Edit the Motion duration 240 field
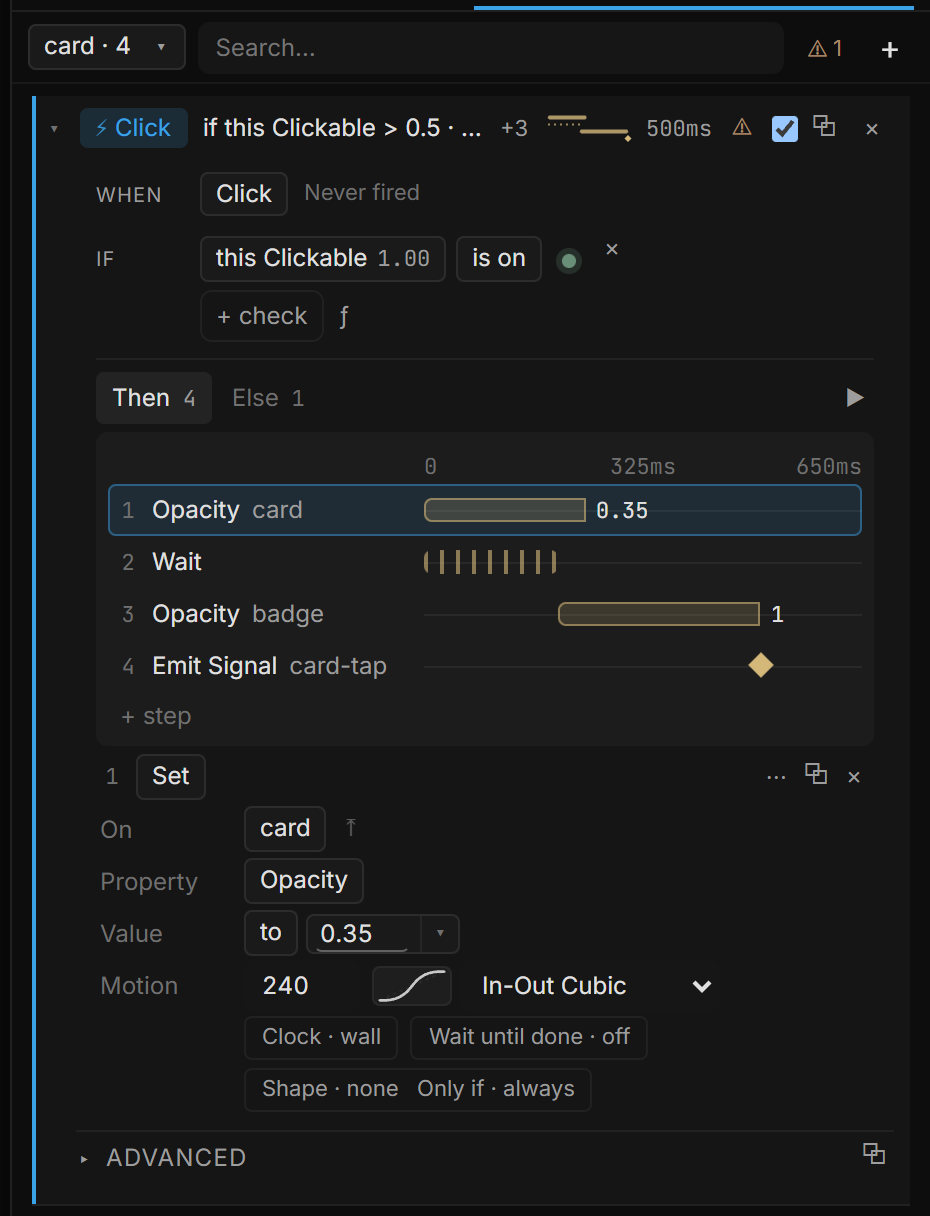The width and height of the screenshot is (930, 1216). pos(304,986)
